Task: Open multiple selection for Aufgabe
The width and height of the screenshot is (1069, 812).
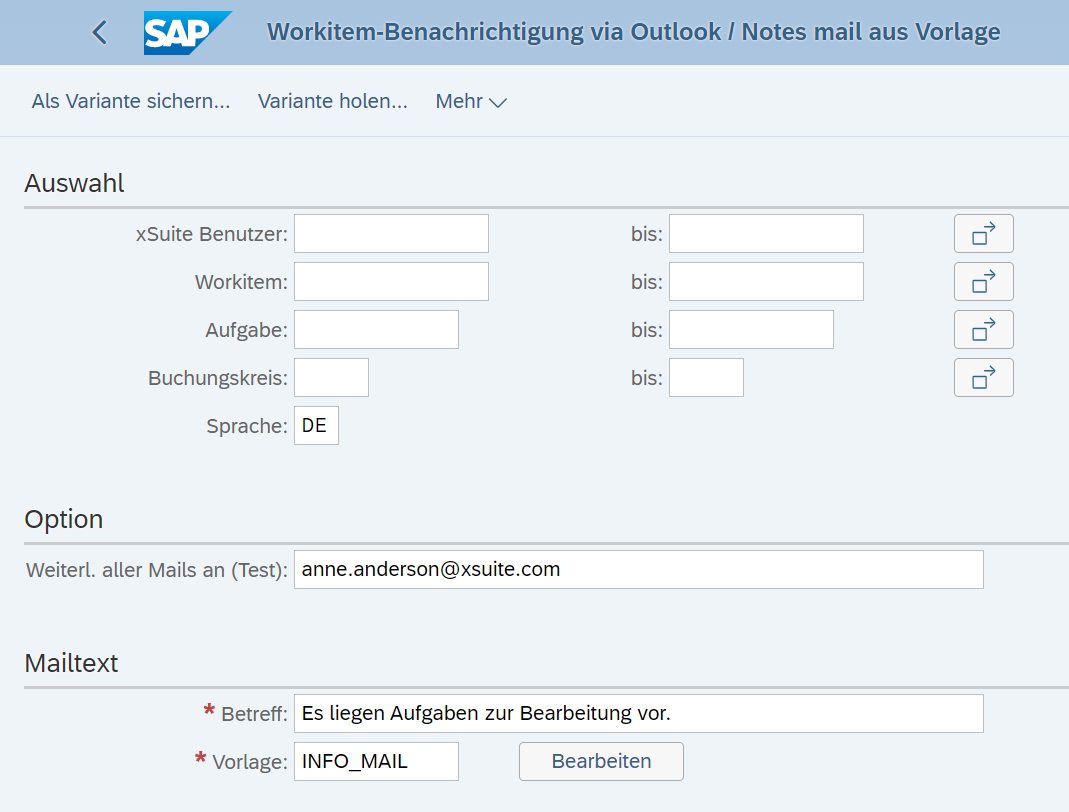Action: click(983, 329)
